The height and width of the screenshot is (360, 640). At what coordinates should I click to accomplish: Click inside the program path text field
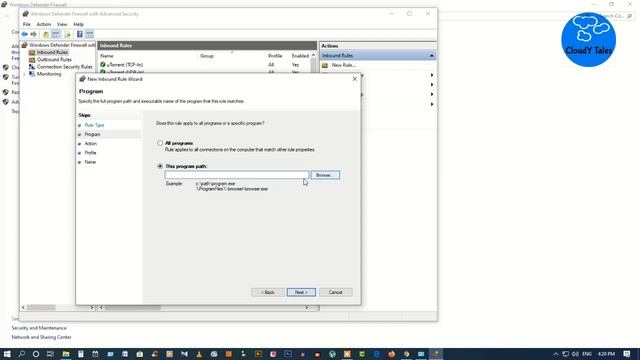pyautogui.click(x=237, y=175)
